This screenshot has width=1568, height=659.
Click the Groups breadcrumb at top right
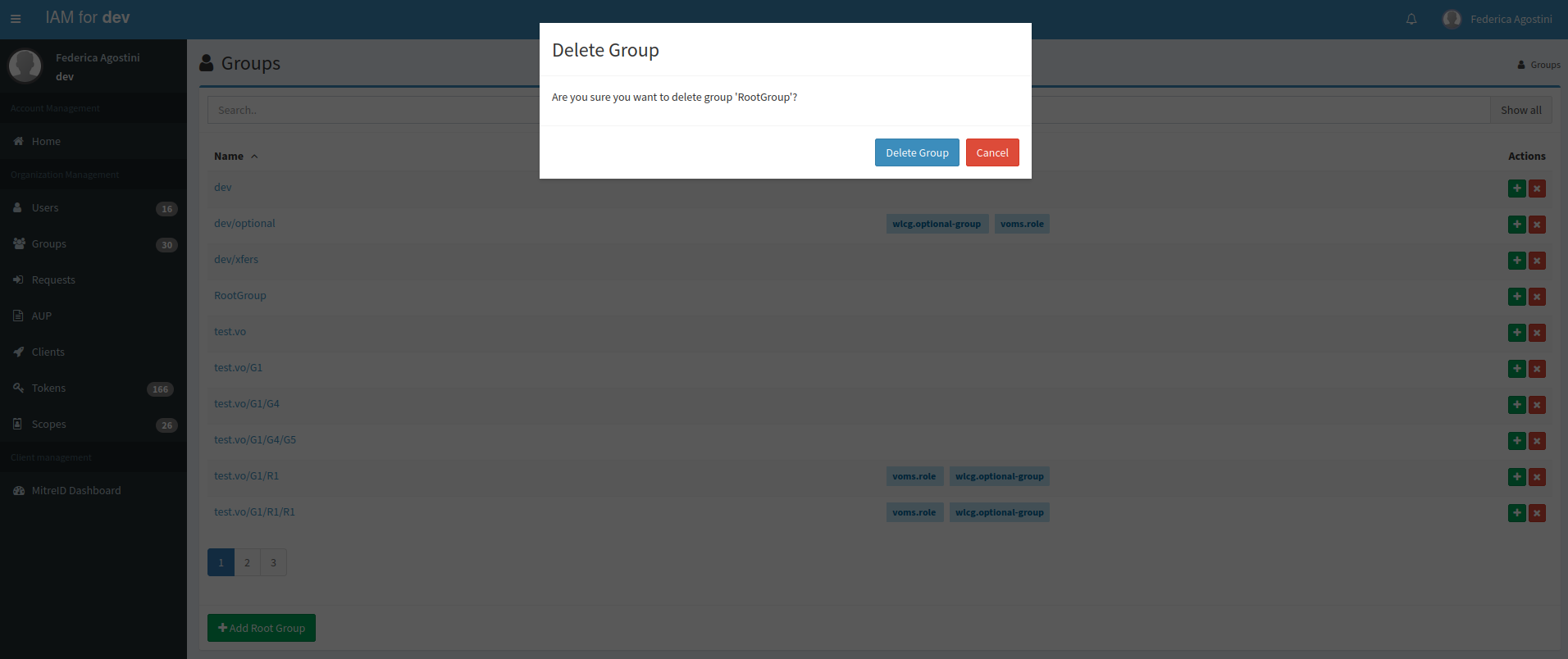coord(1538,65)
